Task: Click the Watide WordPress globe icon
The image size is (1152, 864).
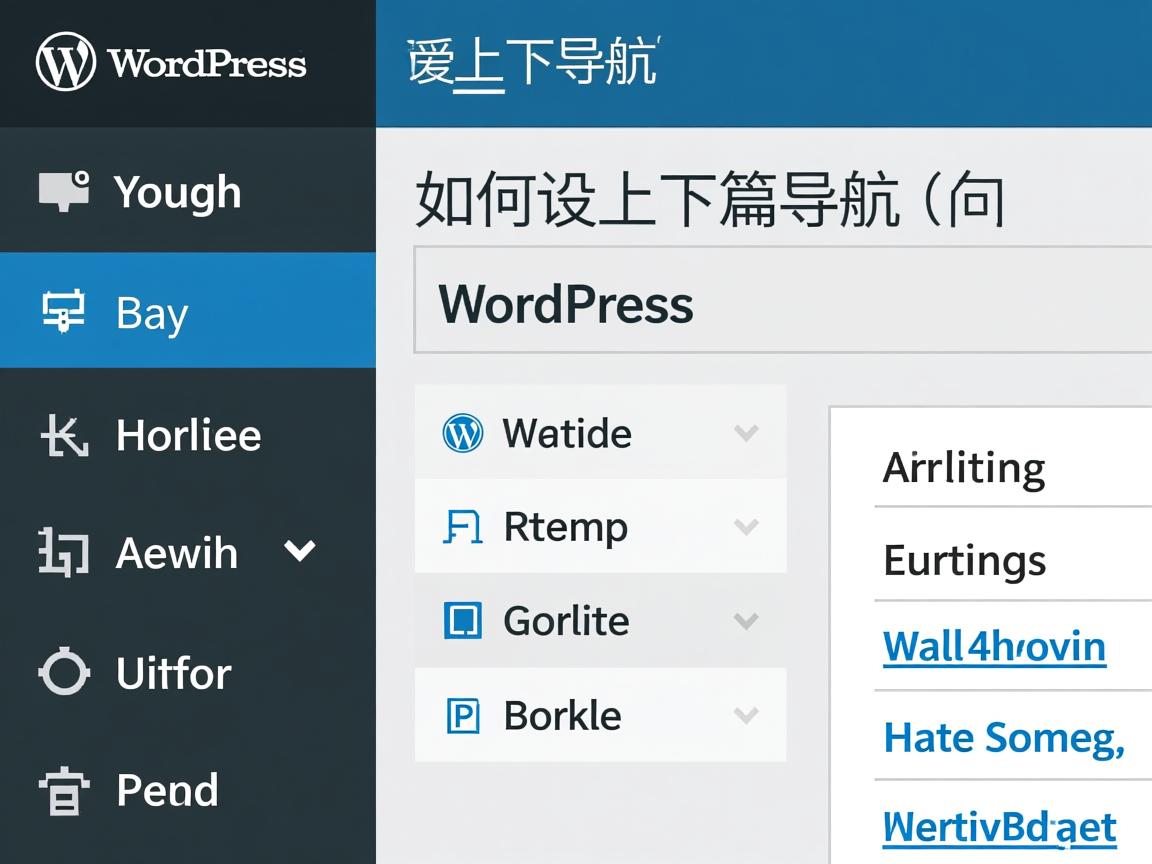Action: tap(462, 433)
